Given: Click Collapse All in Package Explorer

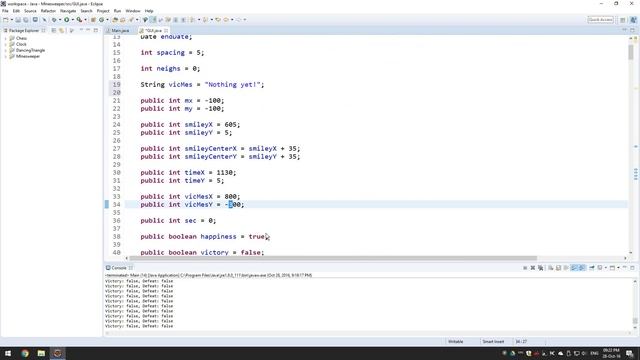Looking at the screenshot, I should (53, 31).
